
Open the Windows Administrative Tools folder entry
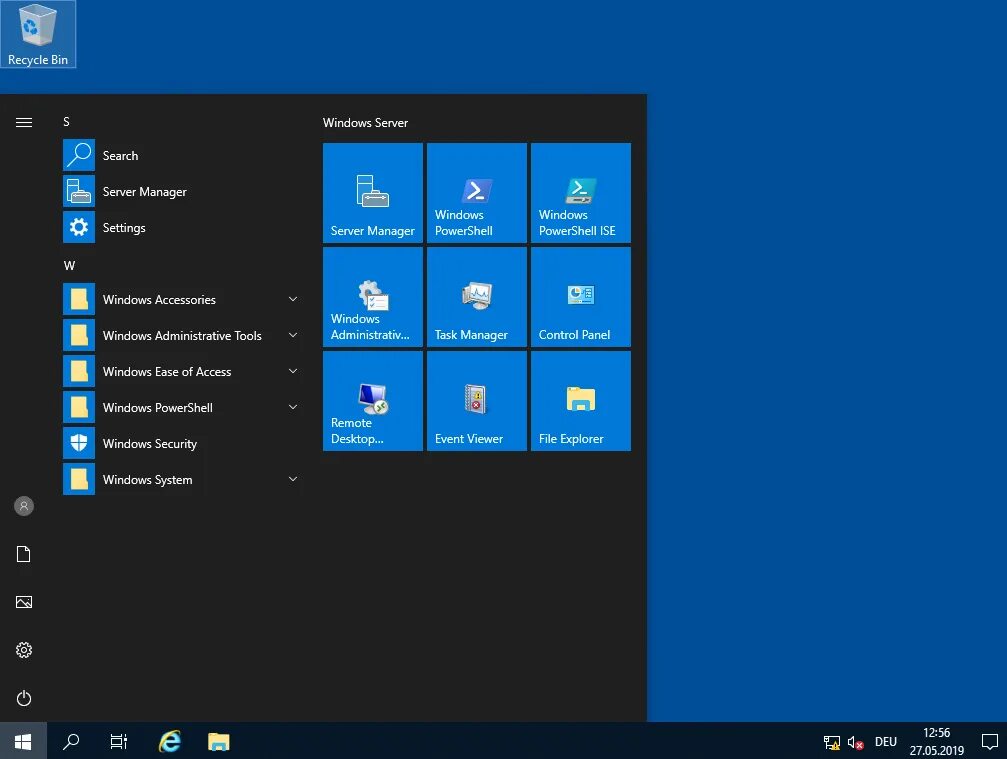click(x=182, y=336)
